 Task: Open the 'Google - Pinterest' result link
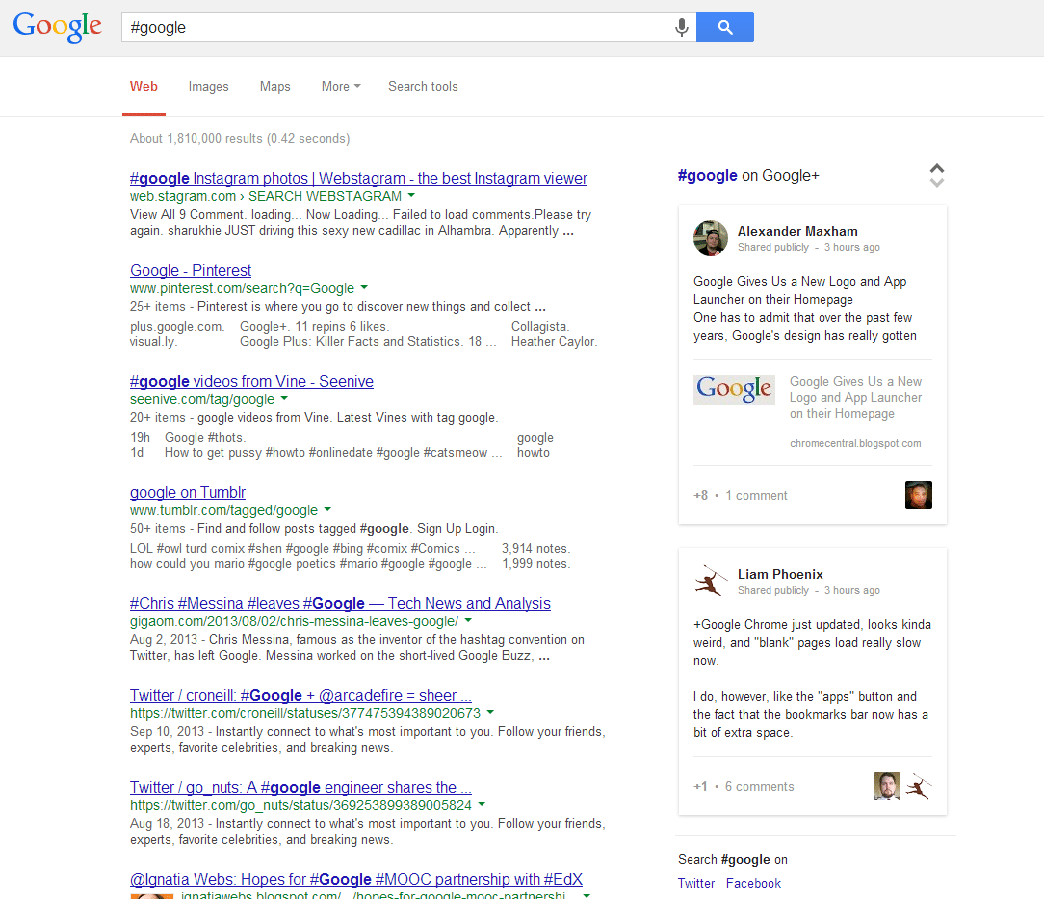pos(190,270)
